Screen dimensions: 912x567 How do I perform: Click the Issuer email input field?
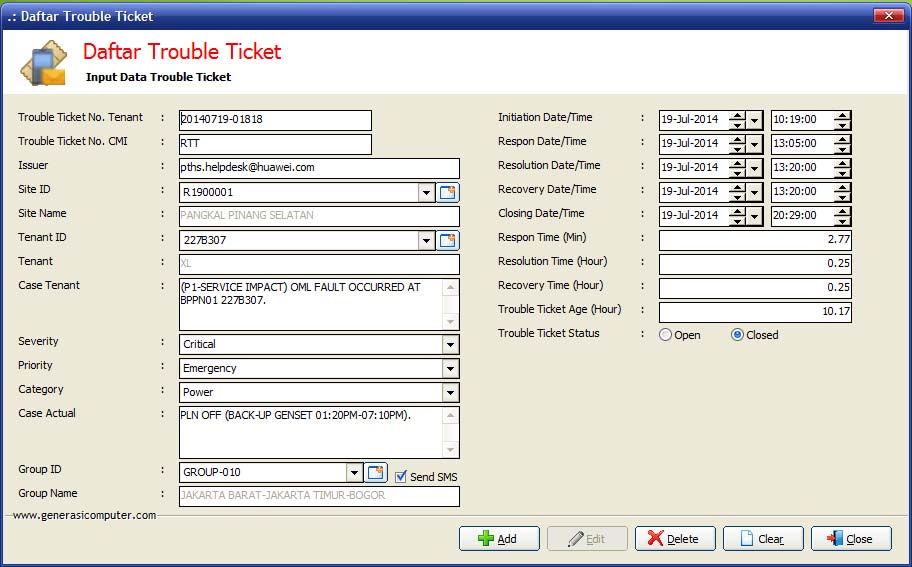tap(319, 168)
